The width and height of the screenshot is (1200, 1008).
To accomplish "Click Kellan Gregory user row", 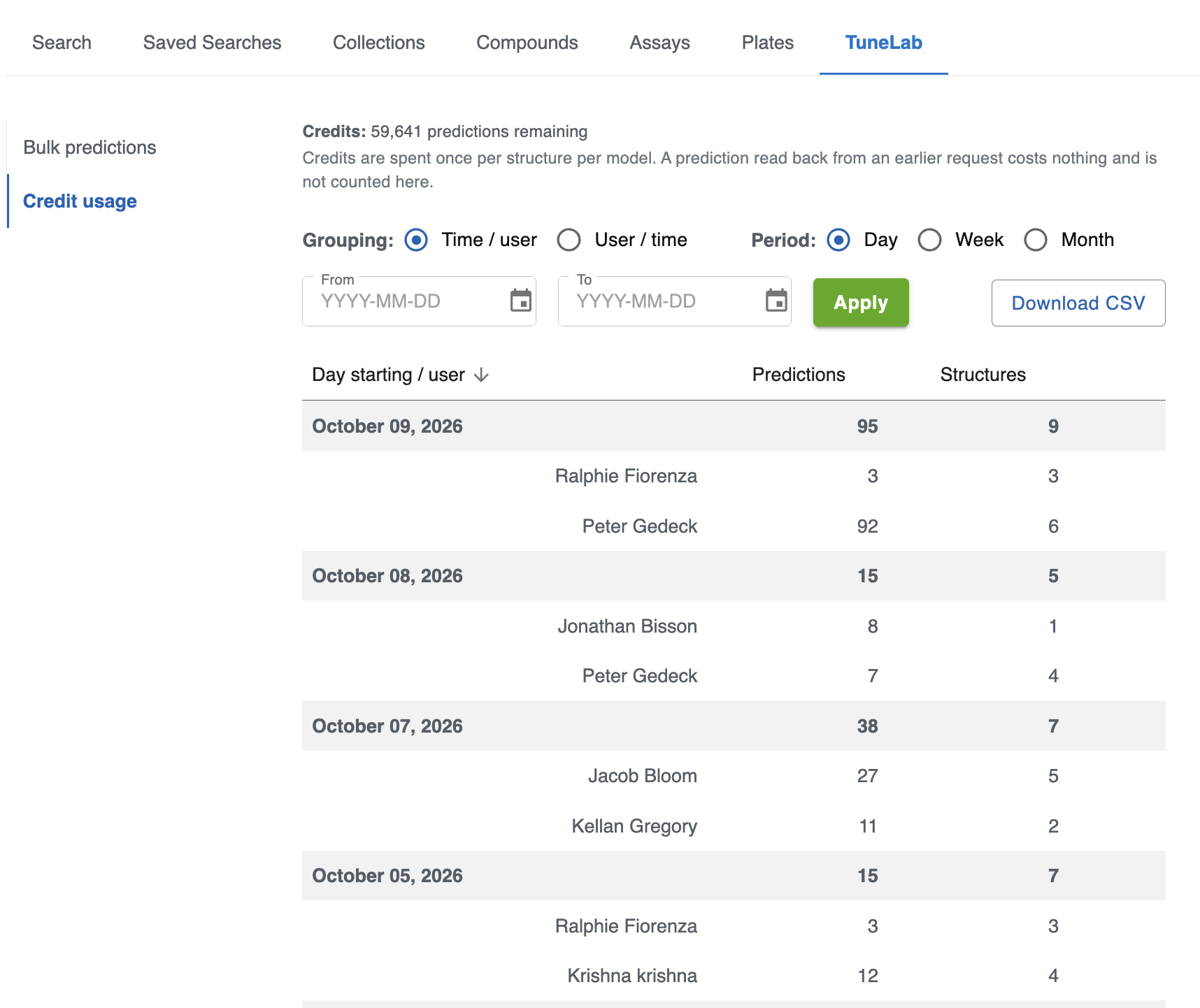I will (734, 826).
